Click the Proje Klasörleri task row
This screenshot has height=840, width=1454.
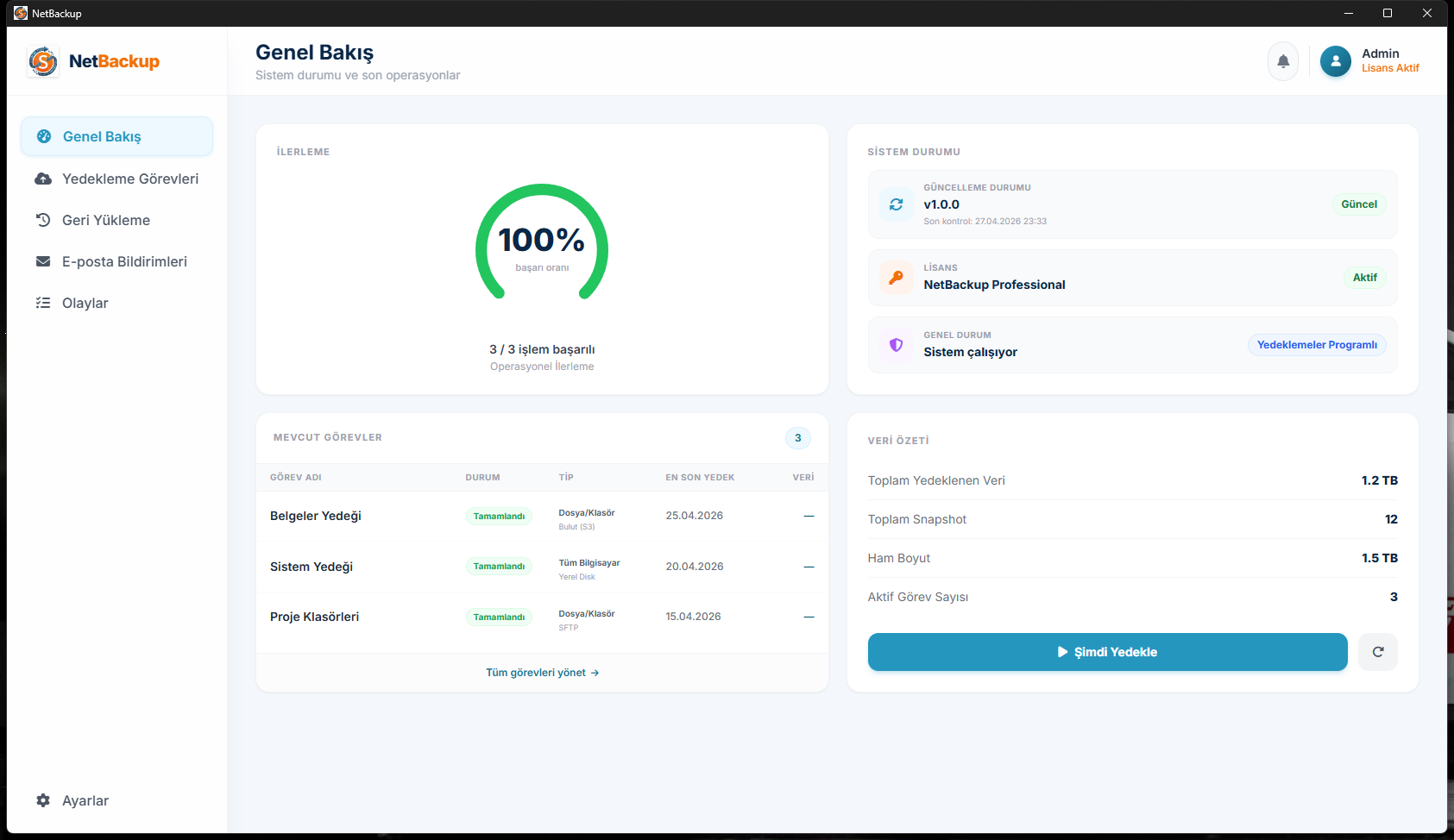[x=314, y=617]
